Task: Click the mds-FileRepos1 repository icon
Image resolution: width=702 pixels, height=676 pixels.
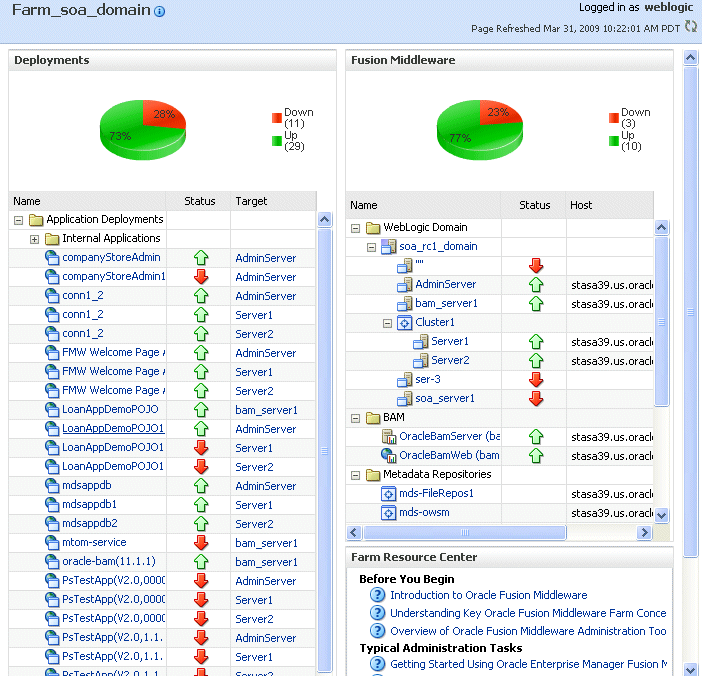Action: (x=388, y=494)
